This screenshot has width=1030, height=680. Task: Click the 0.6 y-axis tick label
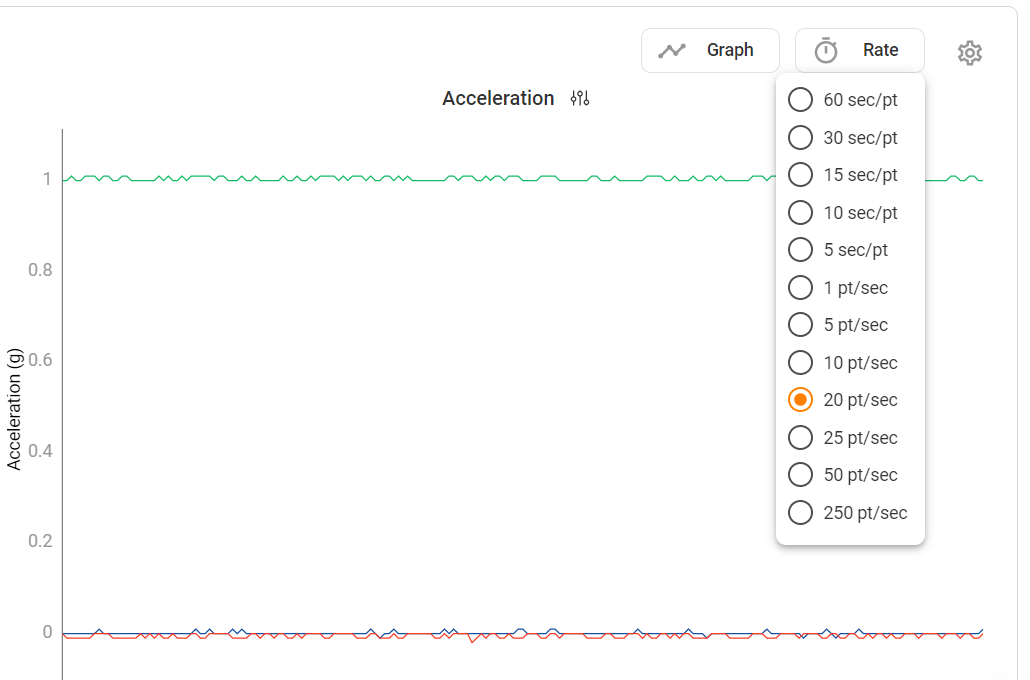pyautogui.click(x=40, y=360)
